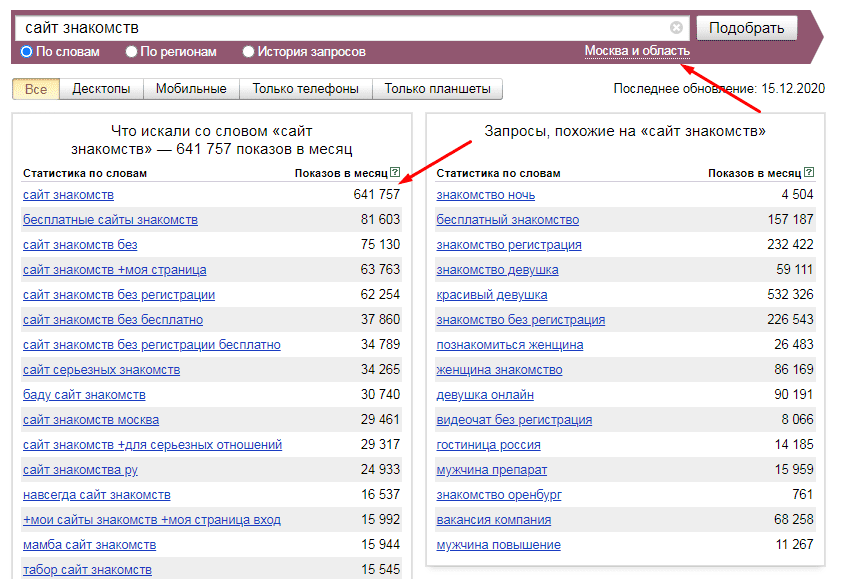Open 'мужчина препарат' similar query link
Viewport: 848px width, 579px height.
coord(492,470)
